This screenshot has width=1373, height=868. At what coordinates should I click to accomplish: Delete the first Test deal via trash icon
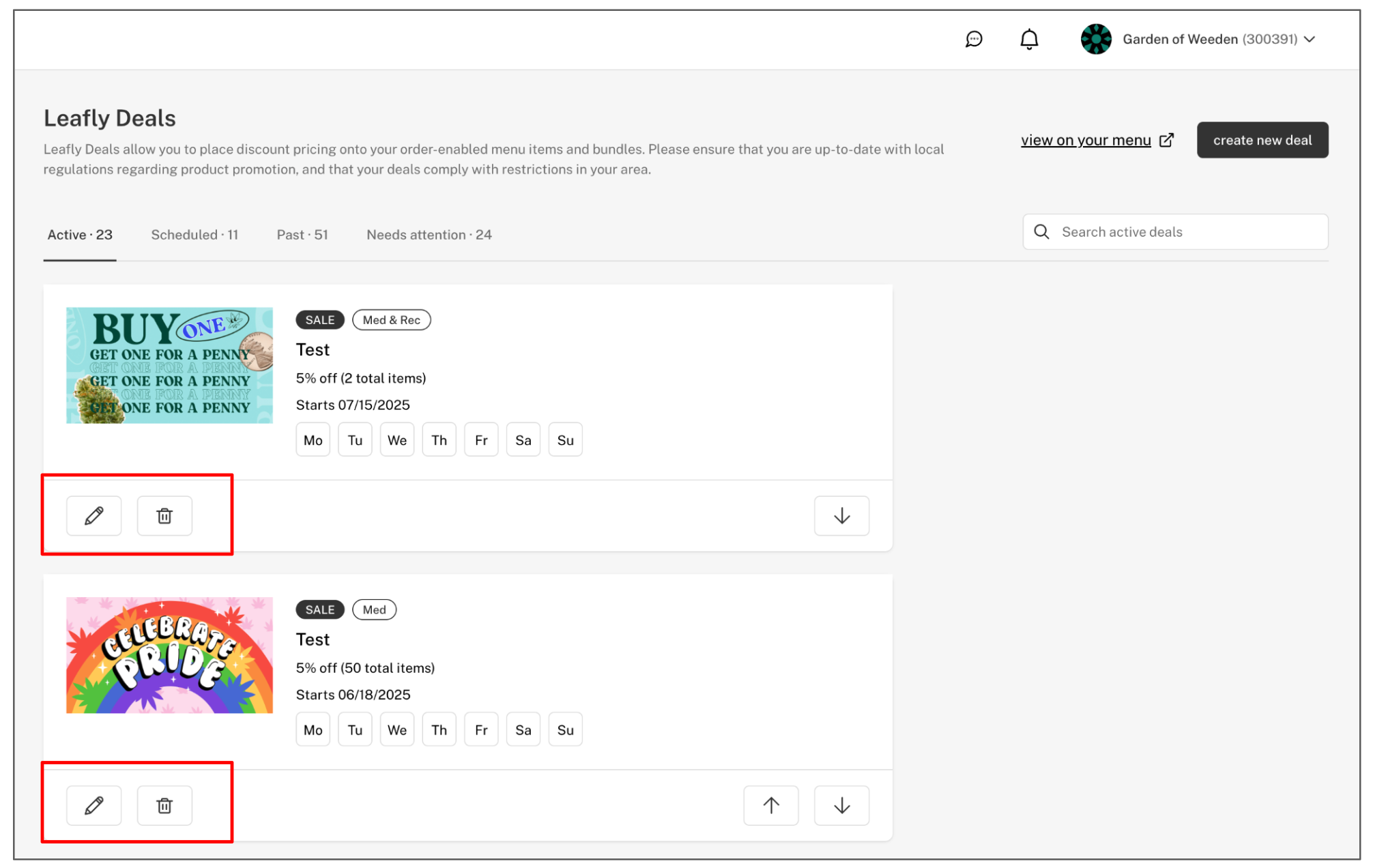click(164, 516)
